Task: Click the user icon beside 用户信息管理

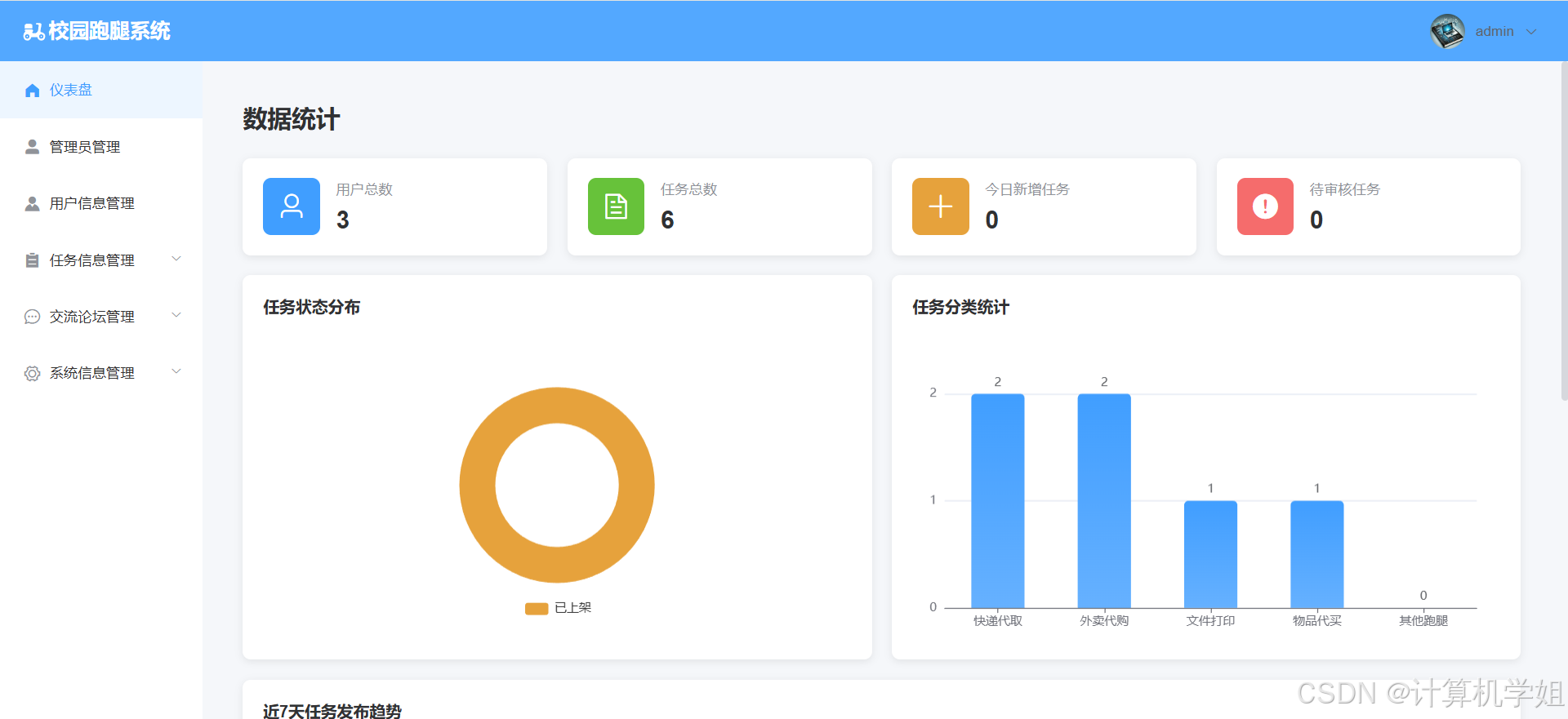Action: pos(32,203)
